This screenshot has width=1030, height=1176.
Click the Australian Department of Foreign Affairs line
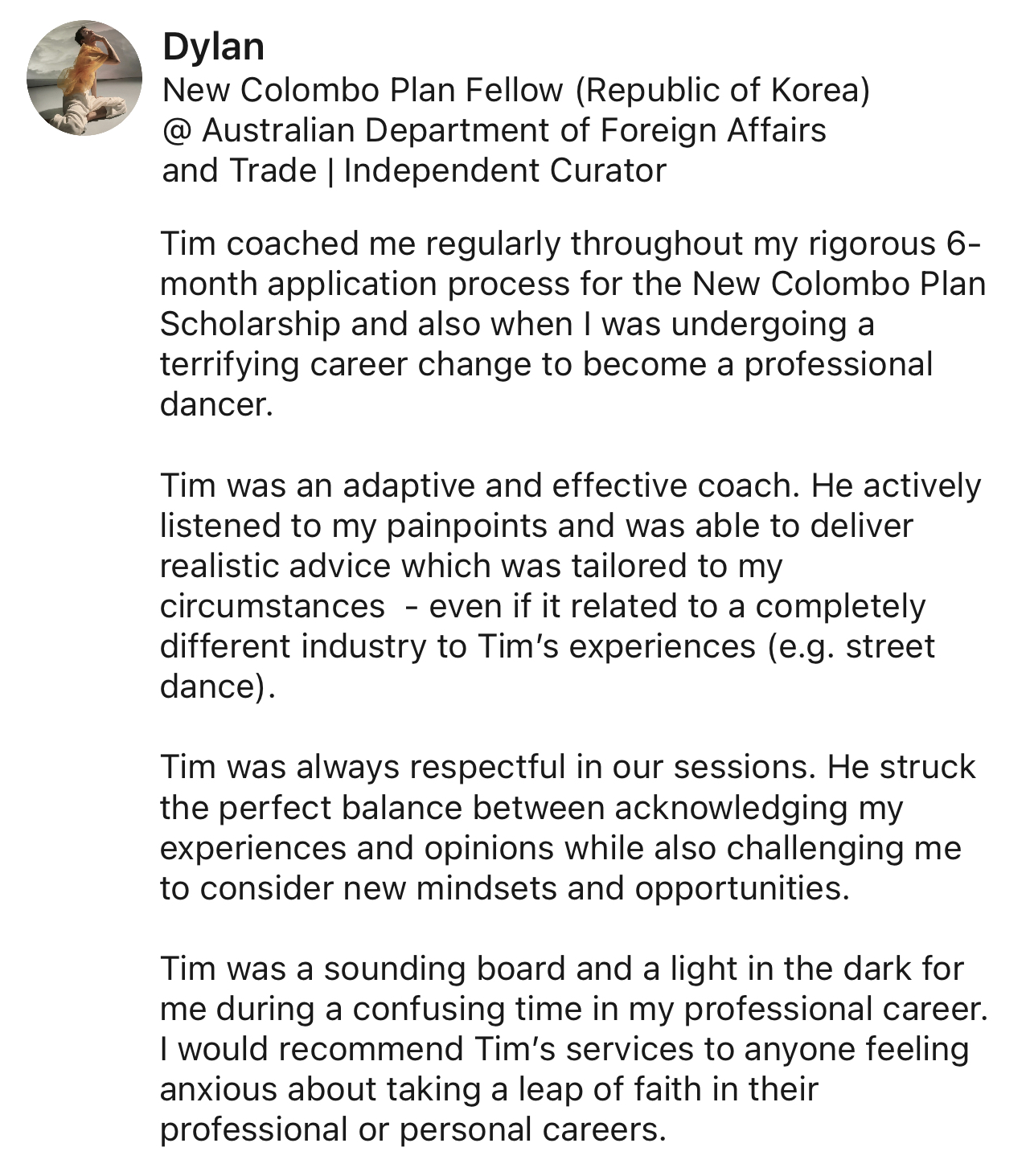click(494, 130)
